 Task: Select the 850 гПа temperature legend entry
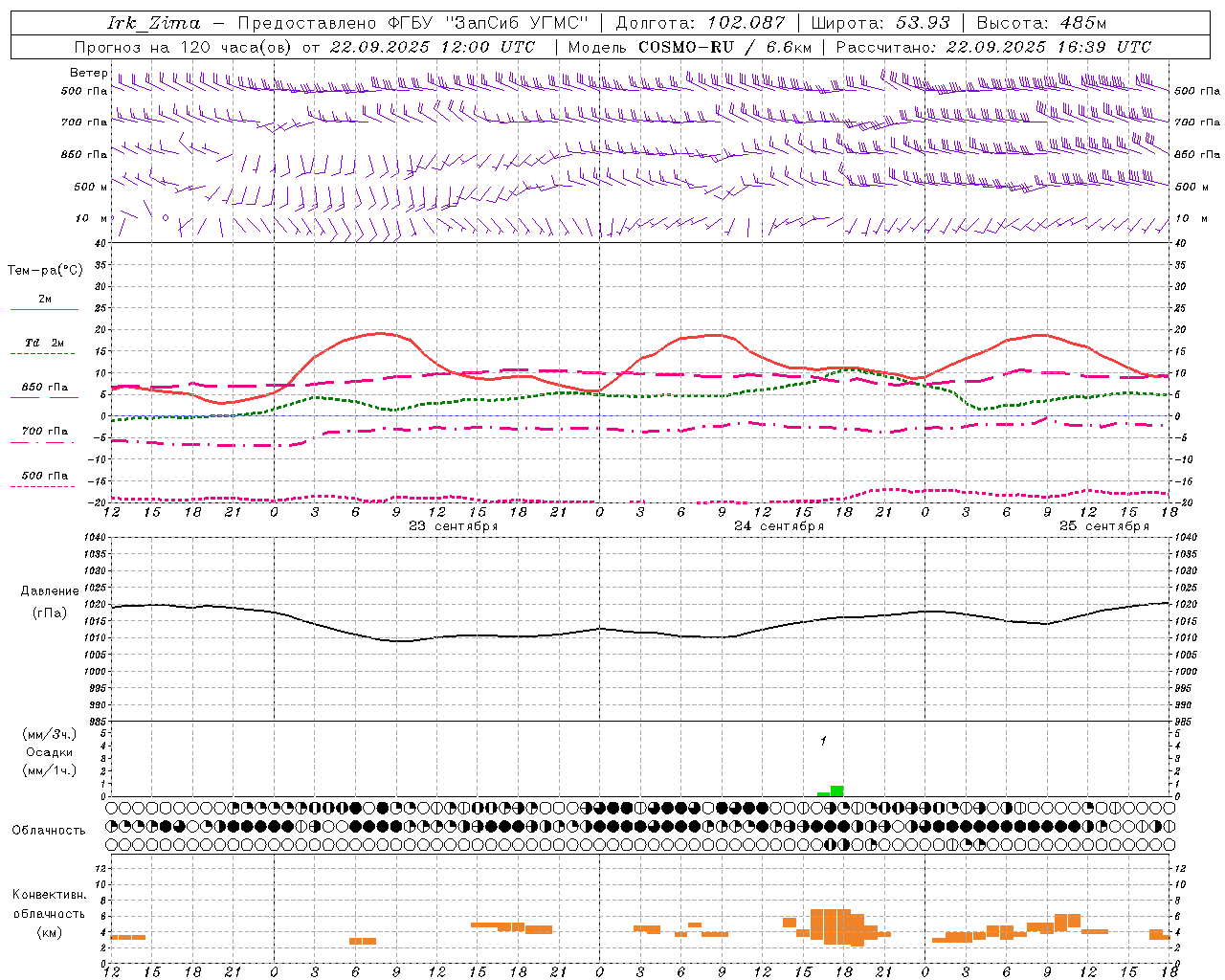click(x=44, y=388)
